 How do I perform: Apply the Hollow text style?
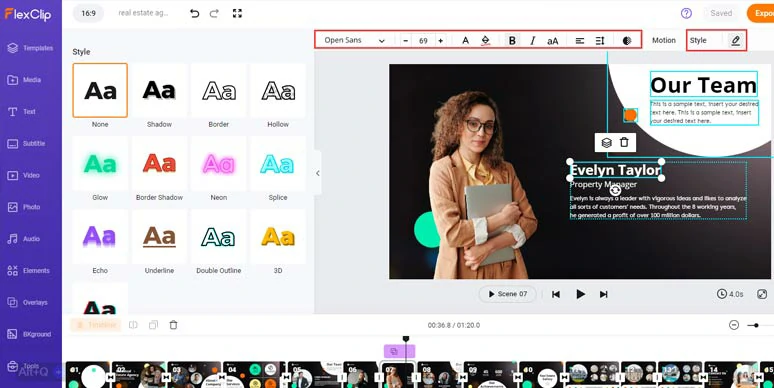click(278, 90)
